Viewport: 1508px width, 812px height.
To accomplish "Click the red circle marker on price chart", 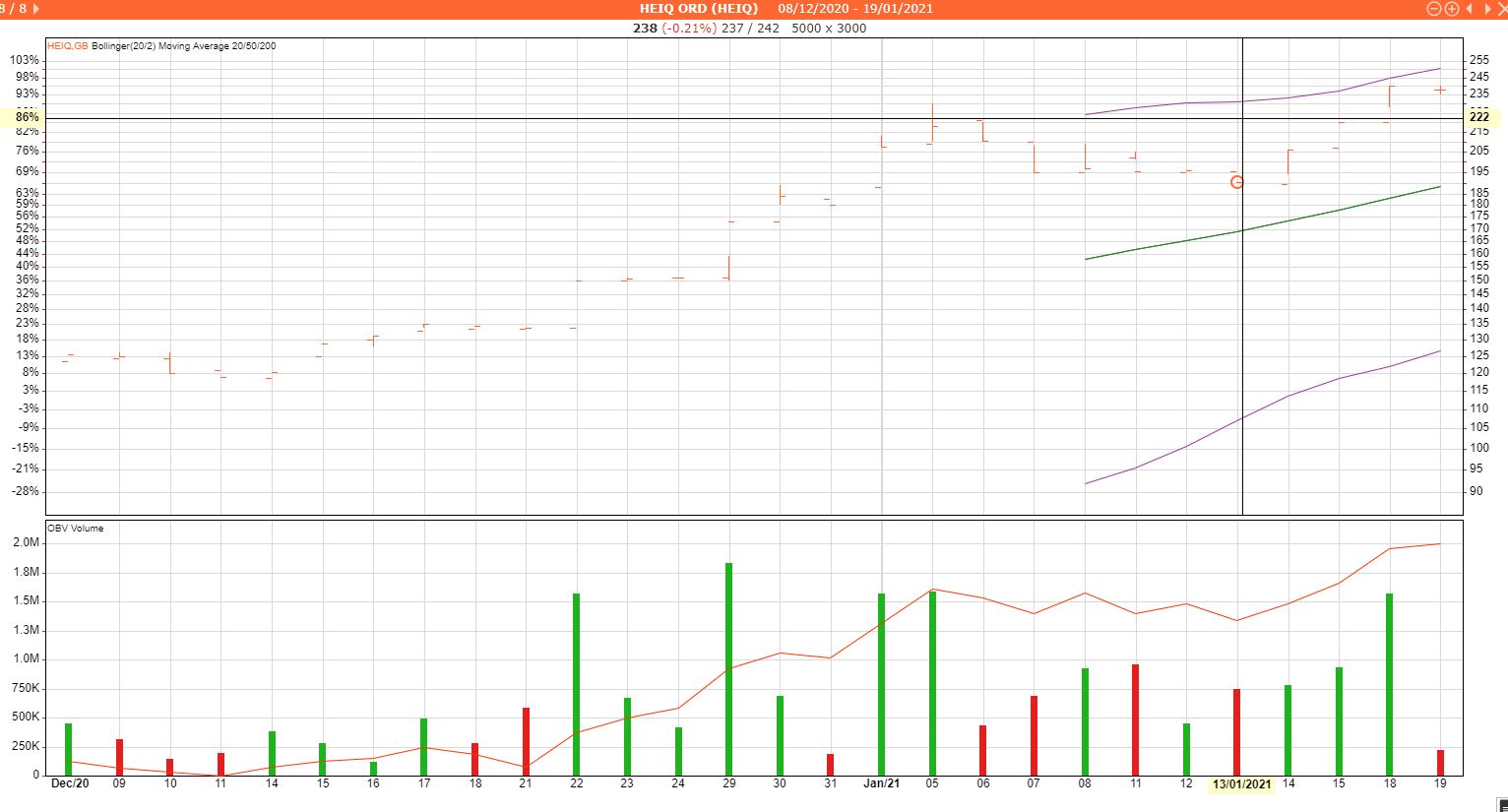I will (1237, 182).
